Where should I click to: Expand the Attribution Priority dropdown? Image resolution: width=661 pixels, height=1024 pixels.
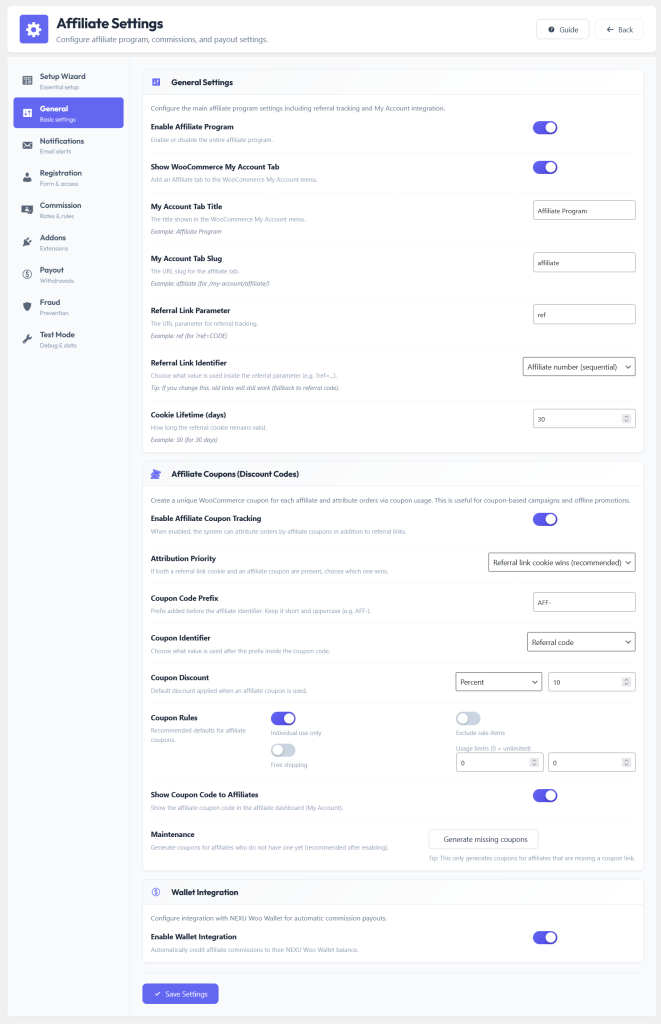tap(562, 562)
